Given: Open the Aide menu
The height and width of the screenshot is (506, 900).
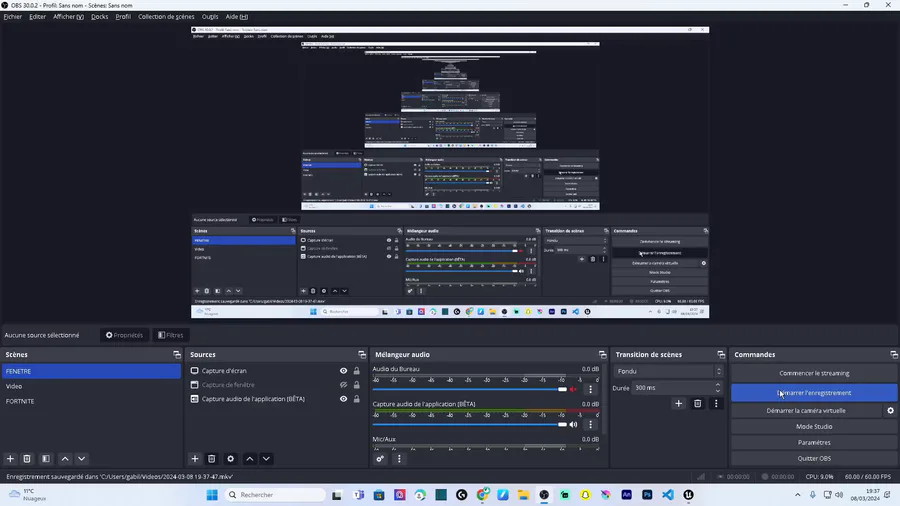Looking at the screenshot, I should point(236,17).
